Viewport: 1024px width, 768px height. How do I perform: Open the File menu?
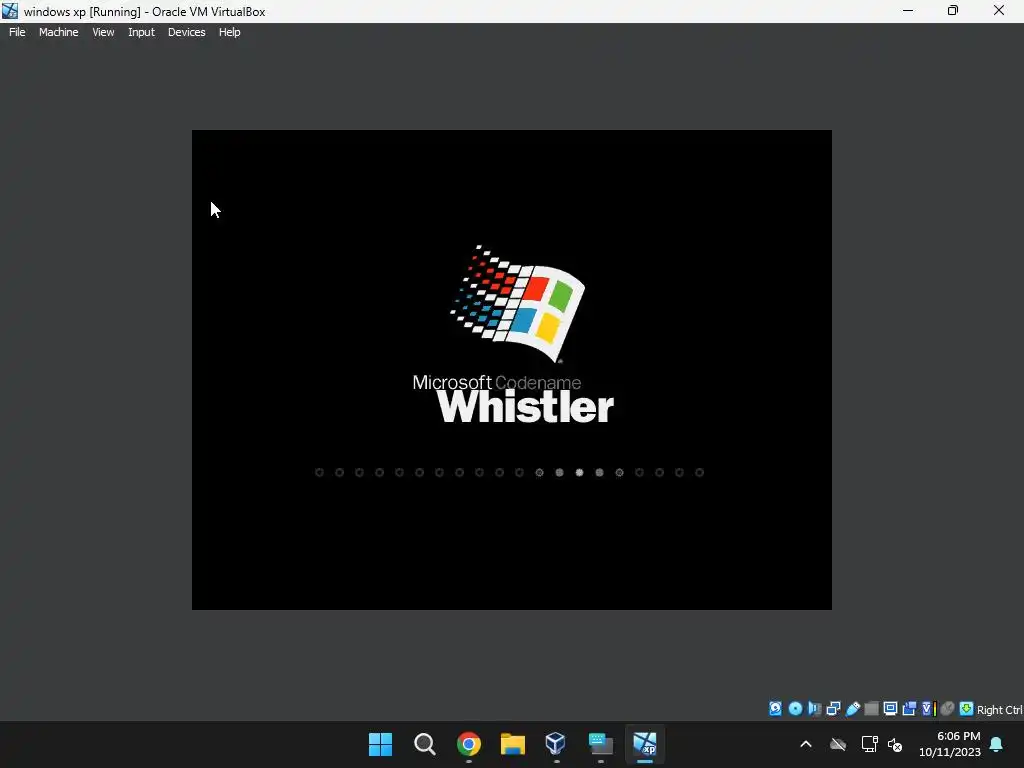(x=17, y=32)
